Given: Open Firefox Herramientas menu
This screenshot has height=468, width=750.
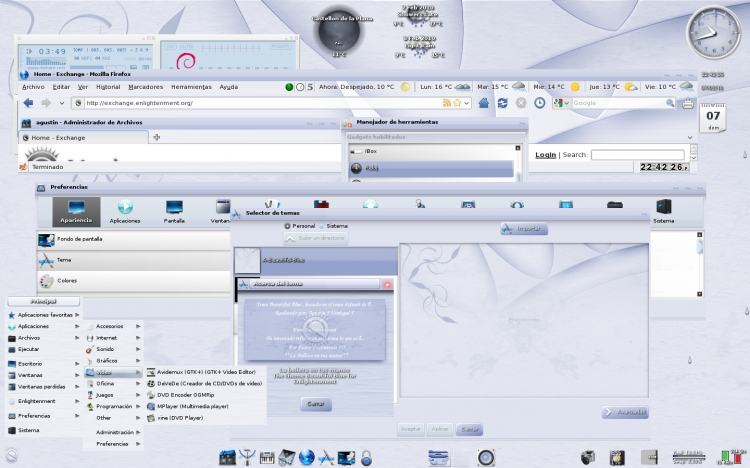Looking at the screenshot, I should [x=191, y=87].
